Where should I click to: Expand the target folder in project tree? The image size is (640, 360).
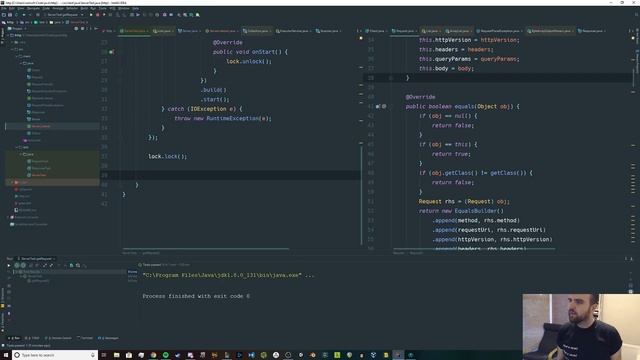tap(12, 182)
